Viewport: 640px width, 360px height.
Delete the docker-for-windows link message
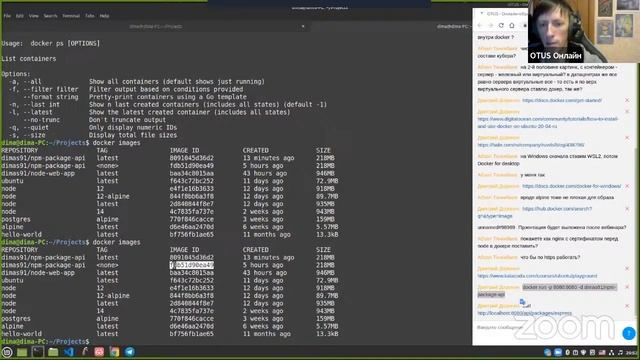627,186
